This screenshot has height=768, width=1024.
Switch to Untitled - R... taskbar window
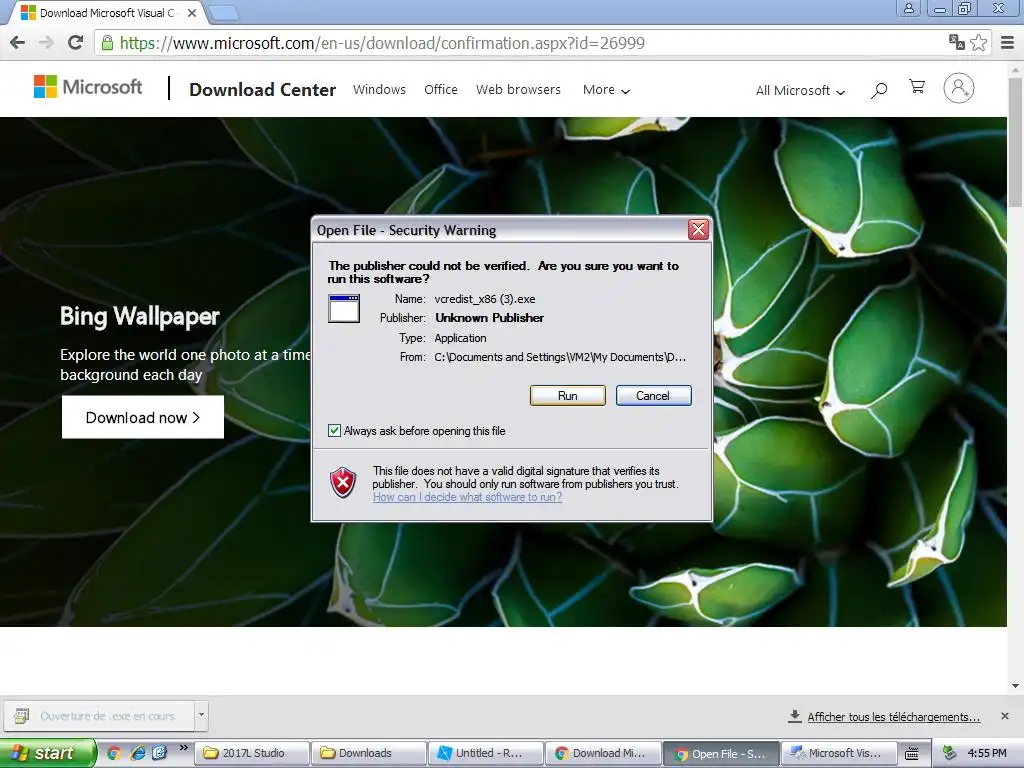pyautogui.click(x=486, y=753)
